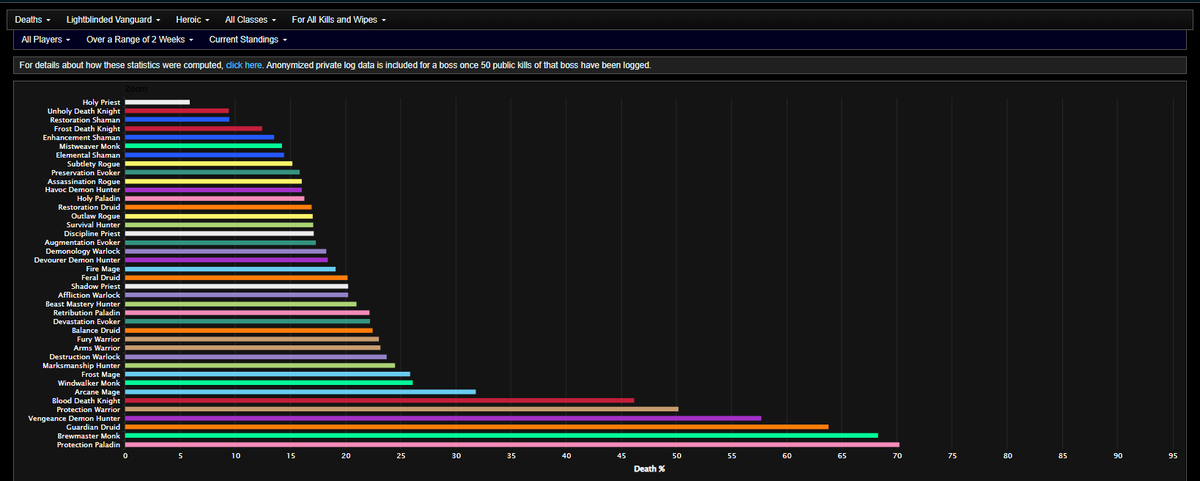This screenshot has height=481, width=1200.
Task: Open the All Players dropdown
Action: (46, 40)
